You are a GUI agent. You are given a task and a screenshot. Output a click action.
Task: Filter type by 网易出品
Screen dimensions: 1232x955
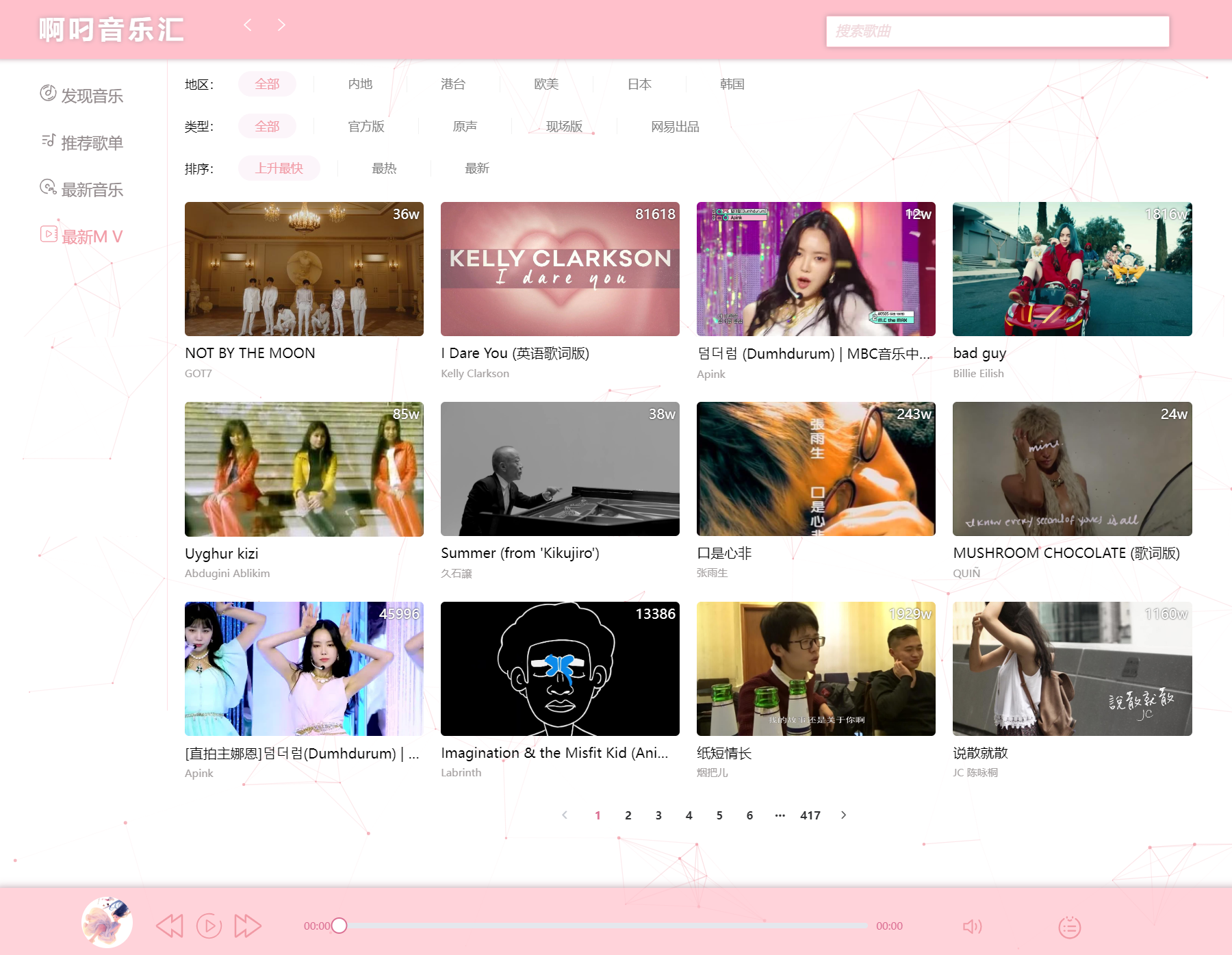[675, 127]
